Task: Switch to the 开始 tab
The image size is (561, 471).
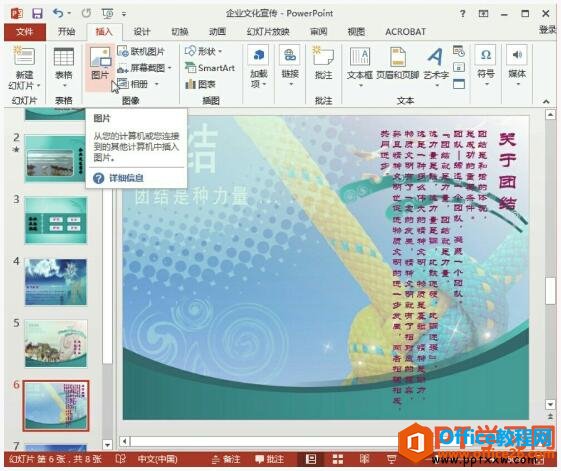Action: pyautogui.click(x=67, y=31)
